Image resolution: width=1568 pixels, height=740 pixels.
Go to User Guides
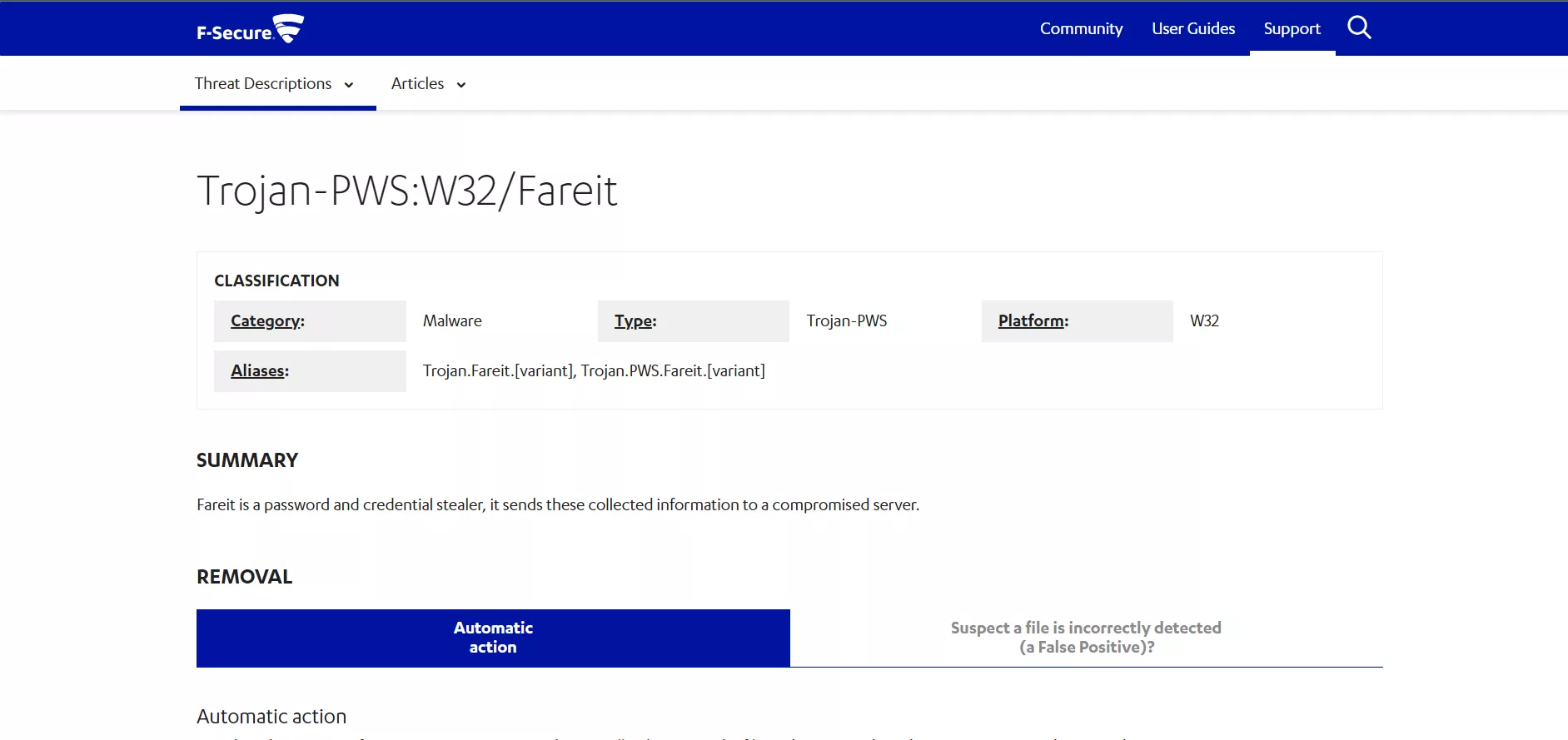coord(1192,28)
